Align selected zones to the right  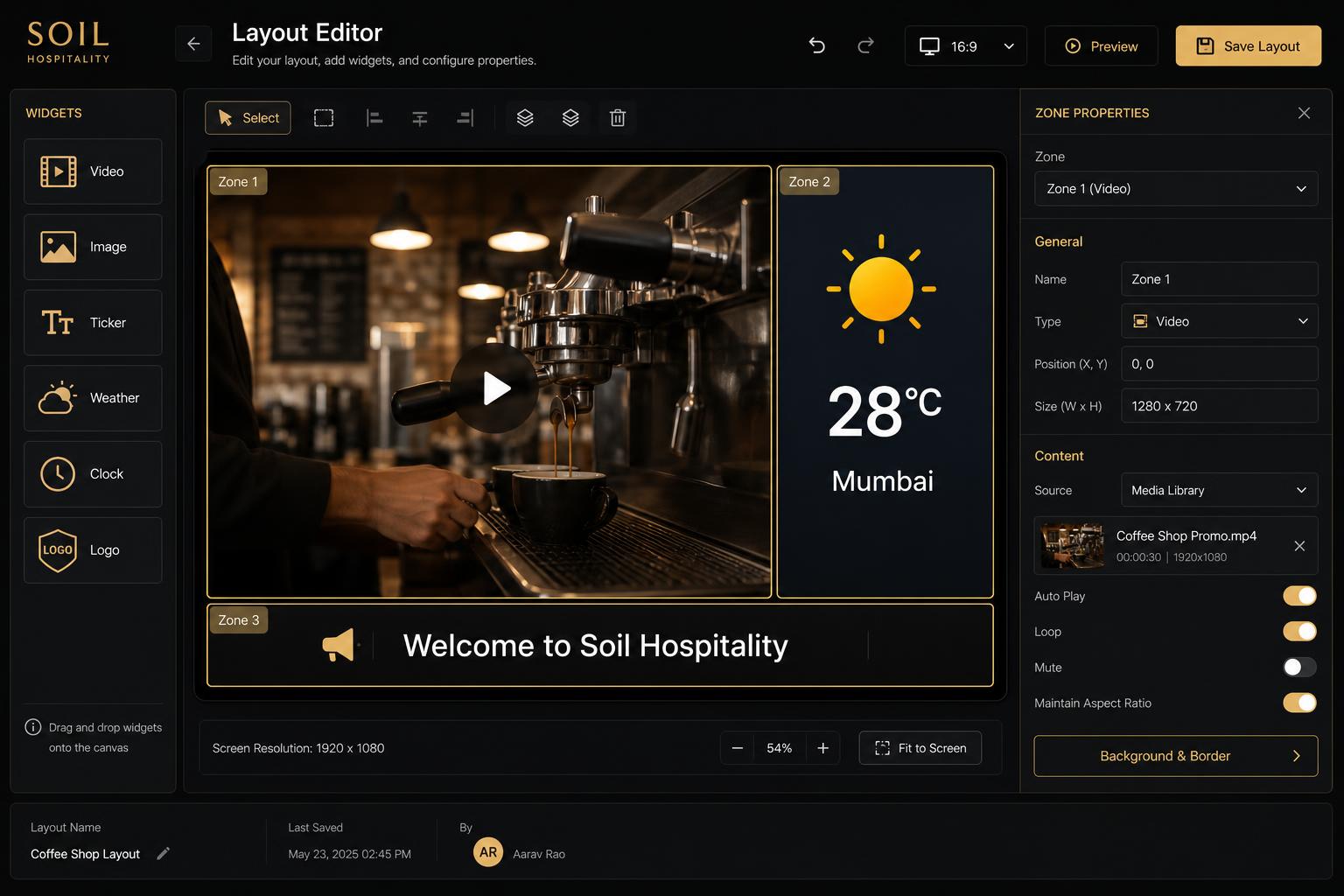[465, 118]
